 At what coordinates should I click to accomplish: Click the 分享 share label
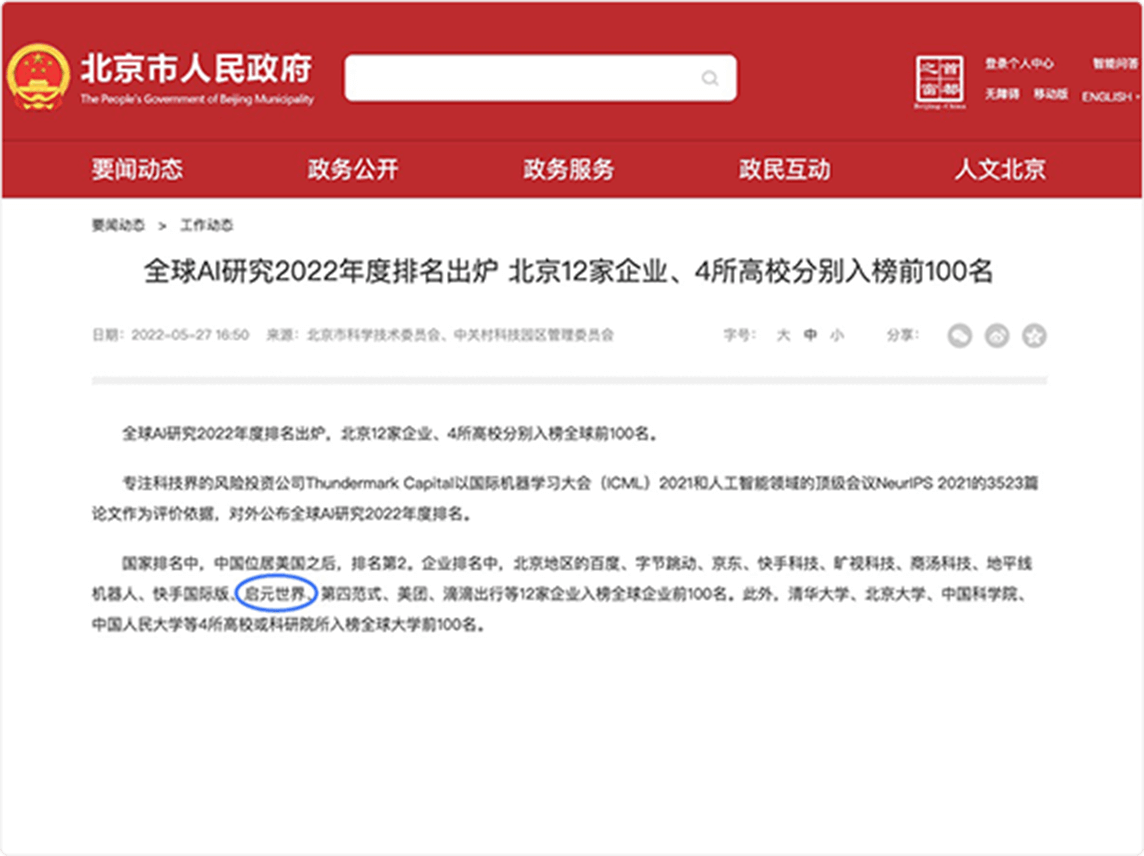(x=903, y=335)
